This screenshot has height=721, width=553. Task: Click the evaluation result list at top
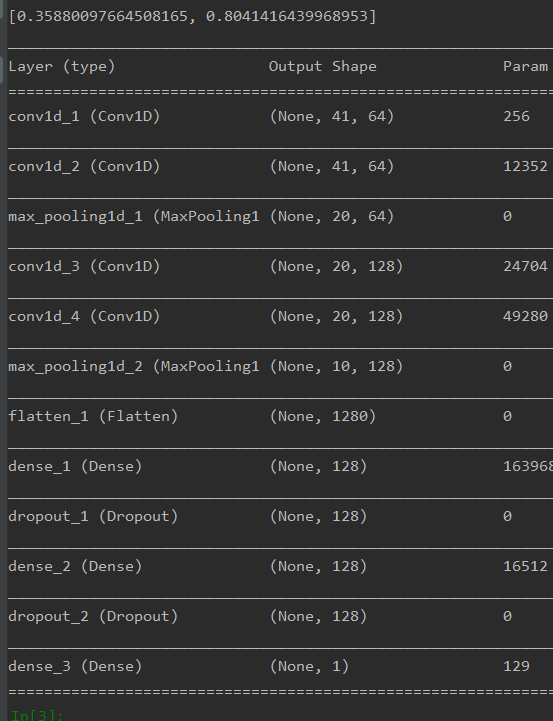click(192, 16)
